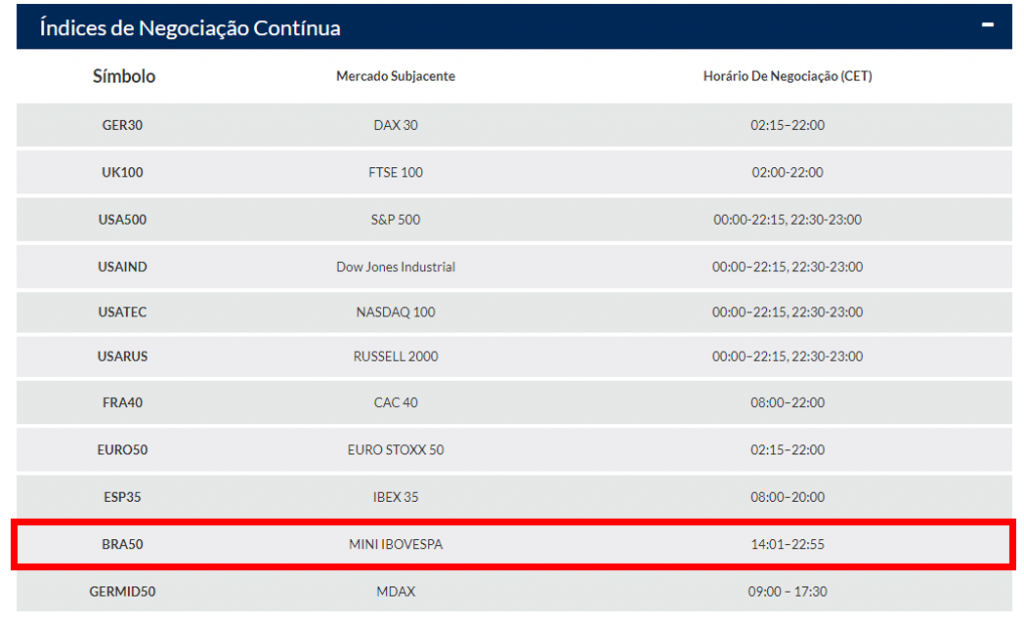Click the USARUS symbol cell
The width and height of the screenshot is (1024, 626).
point(122,356)
